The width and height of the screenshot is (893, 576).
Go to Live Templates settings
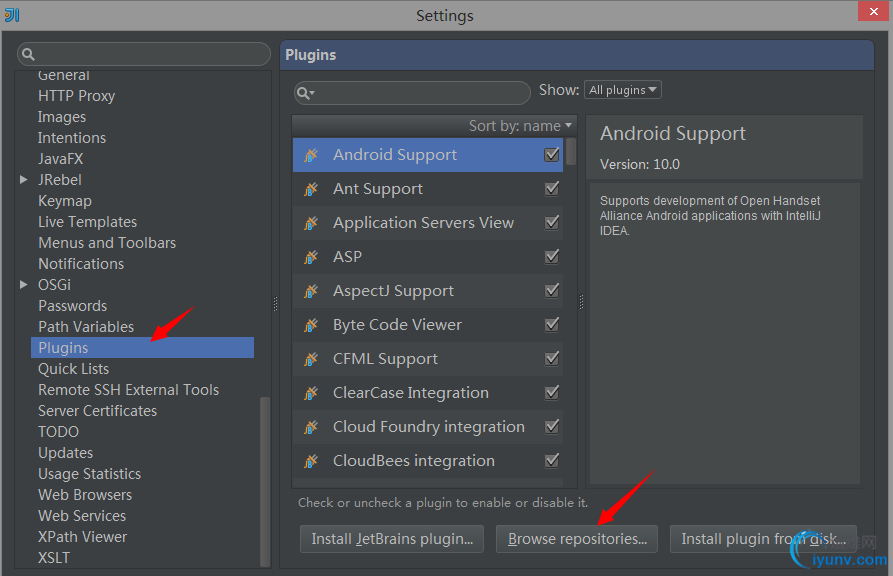point(88,222)
